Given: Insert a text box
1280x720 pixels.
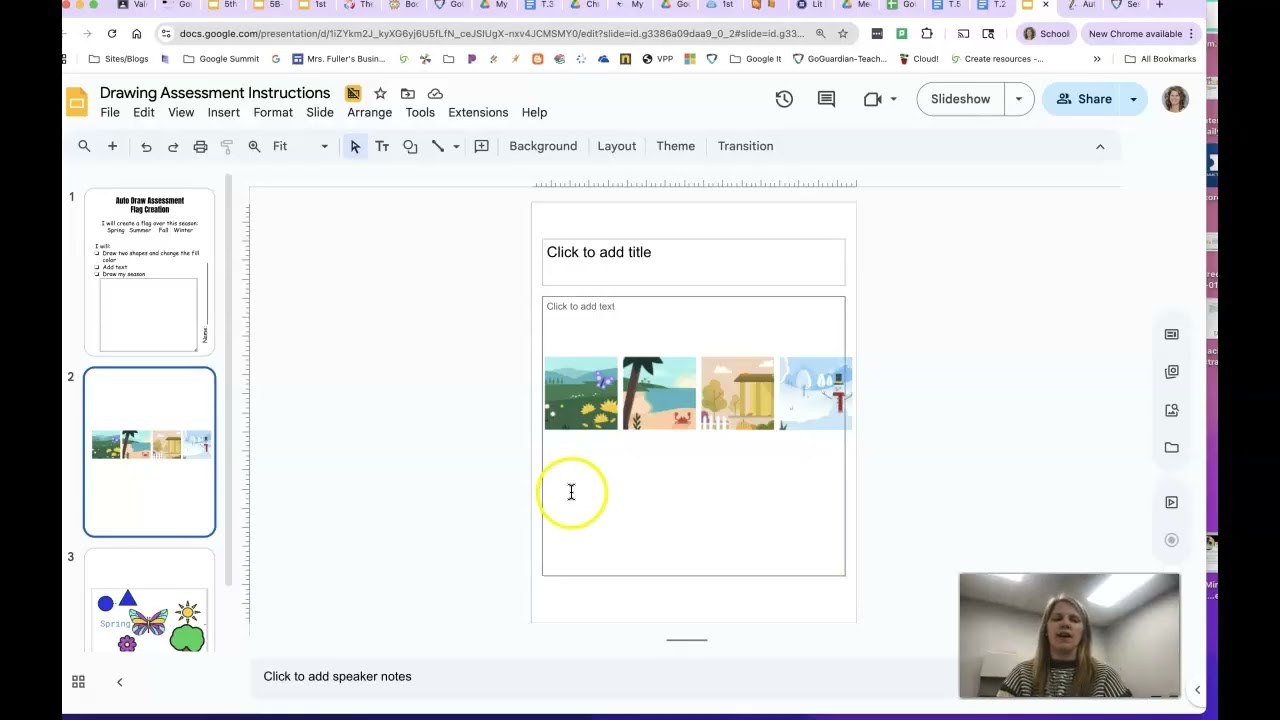Looking at the screenshot, I should 382,146.
